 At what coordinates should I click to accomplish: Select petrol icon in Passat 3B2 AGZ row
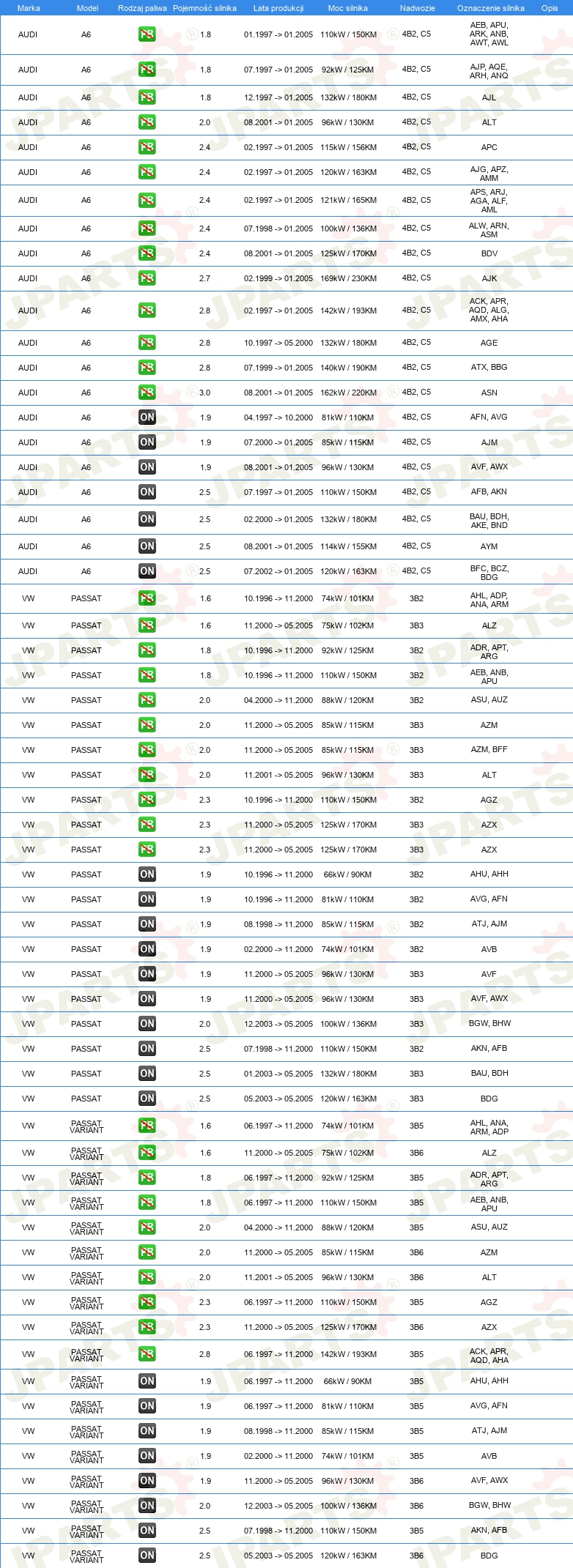[x=147, y=800]
